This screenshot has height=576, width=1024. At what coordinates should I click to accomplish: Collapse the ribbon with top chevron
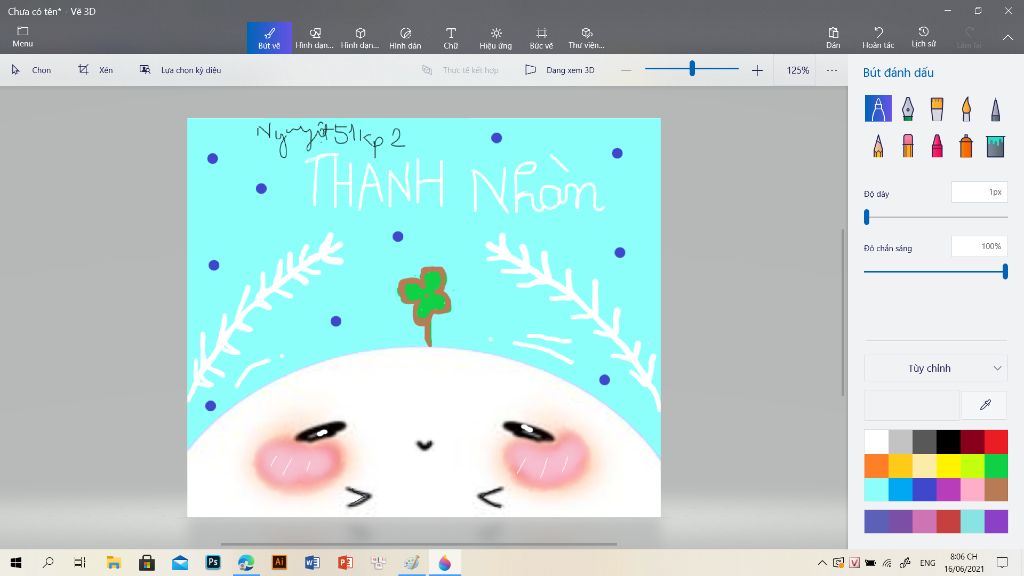click(x=1008, y=38)
